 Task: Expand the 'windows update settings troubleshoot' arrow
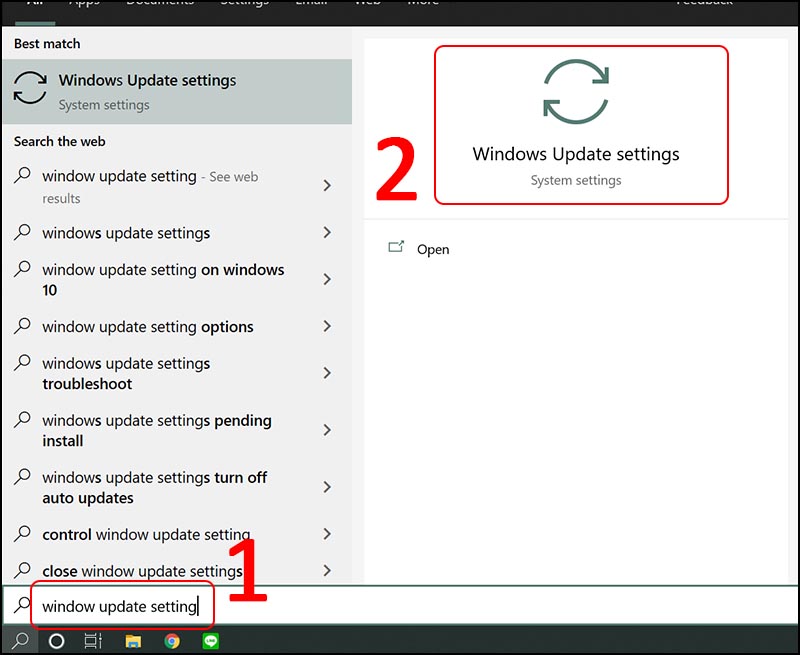(327, 373)
